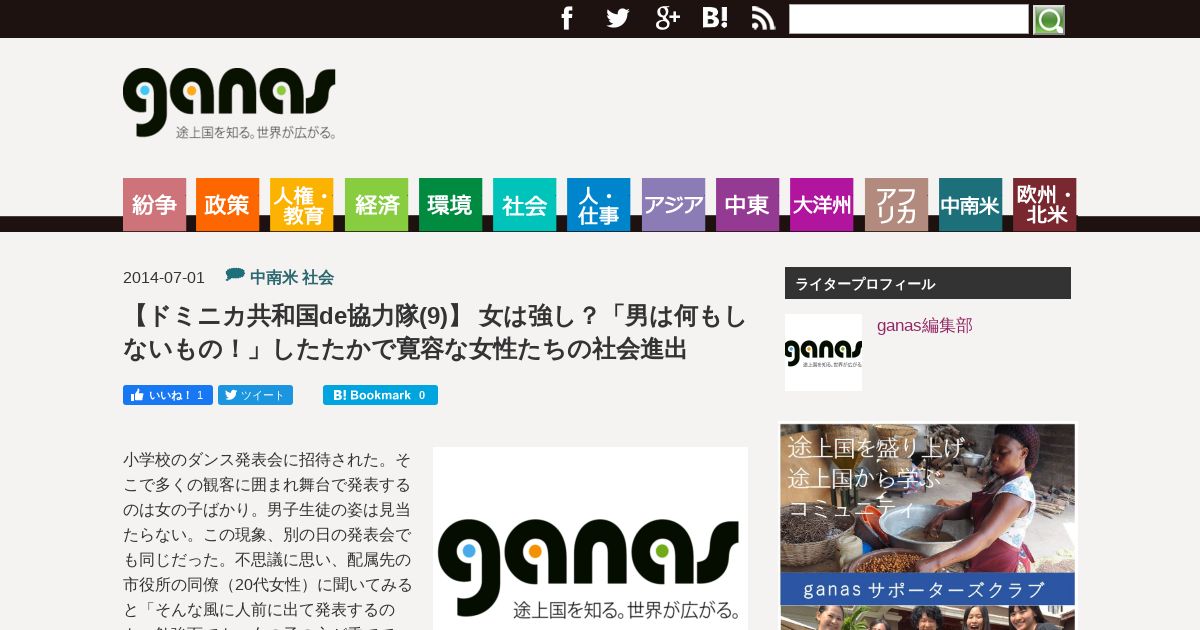Open the 中東 category tab
This screenshot has height=630, width=1200.
click(747, 205)
